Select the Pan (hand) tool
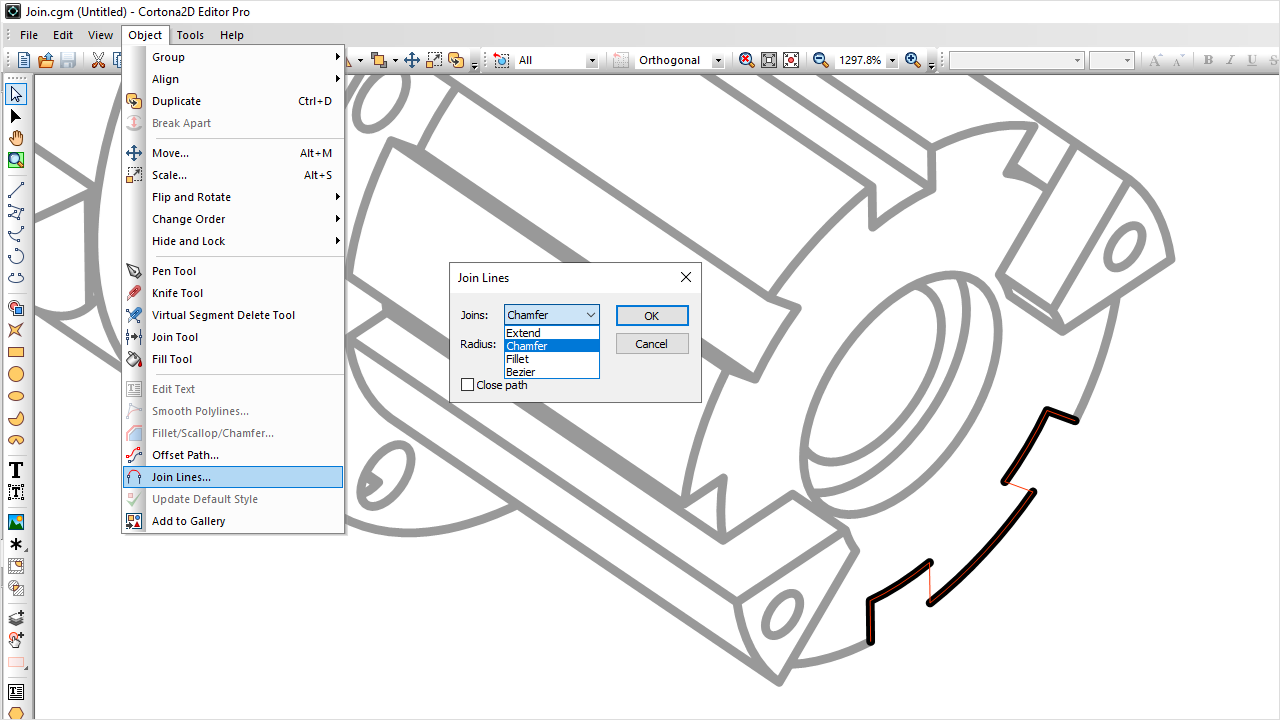1280x720 pixels. point(16,137)
